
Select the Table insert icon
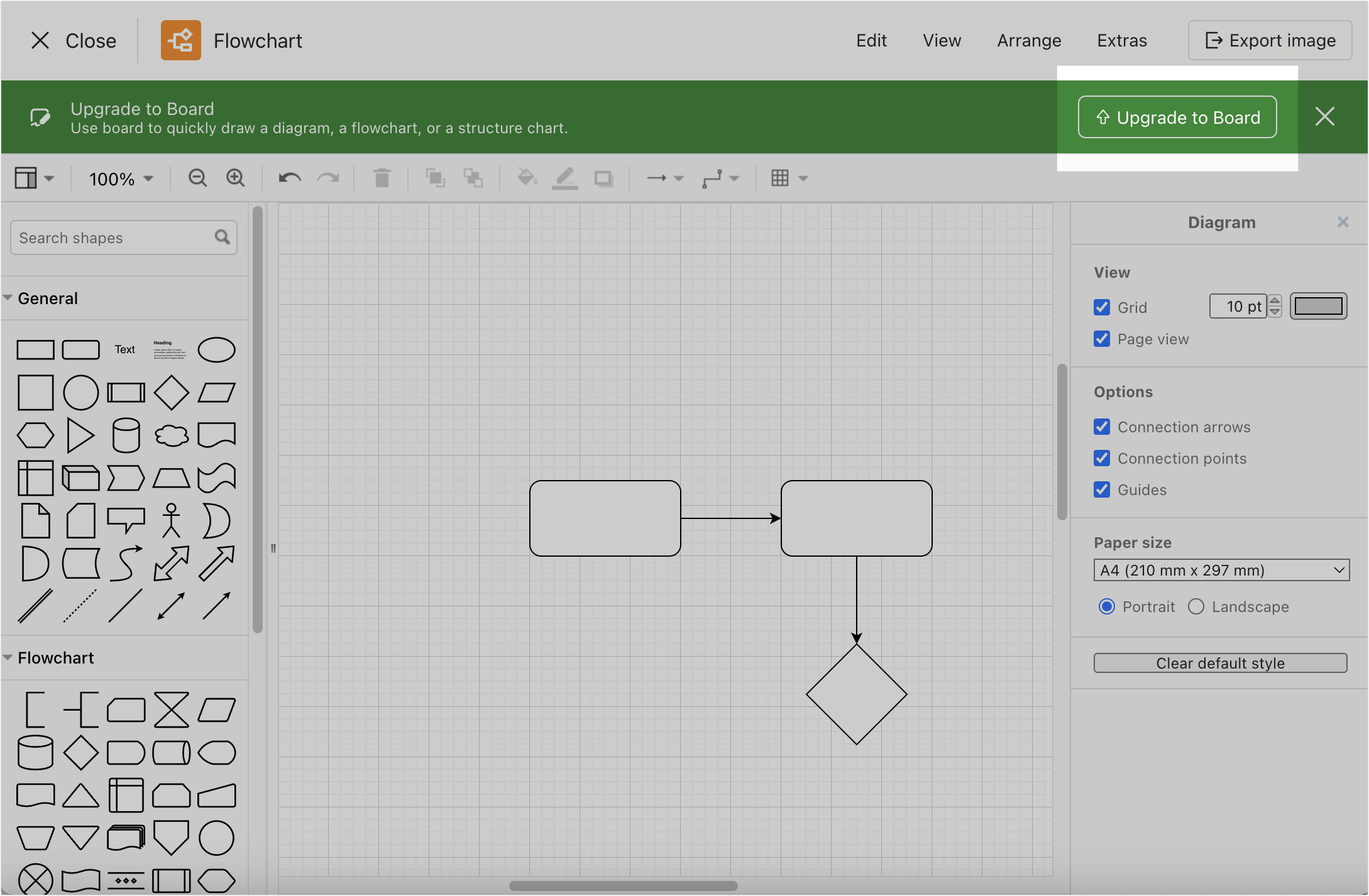(x=780, y=177)
